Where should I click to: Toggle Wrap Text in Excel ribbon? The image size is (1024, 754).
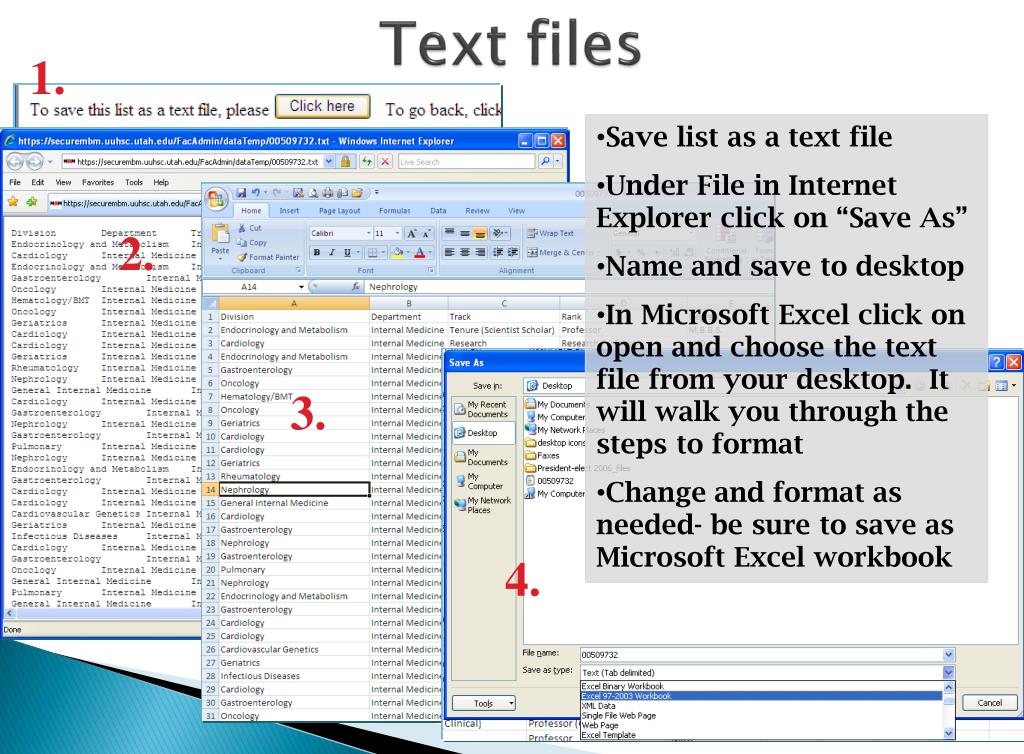pos(550,233)
